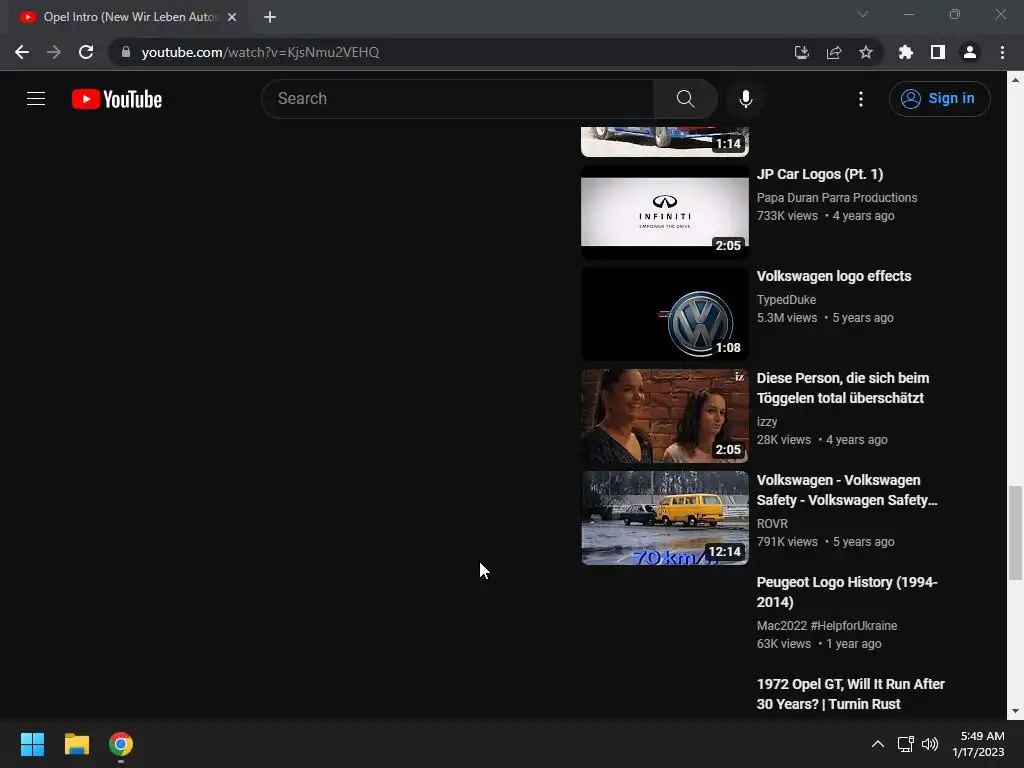Open Volkswagen logo effects title link
The image size is (1024, 768).
[x=833, y=276]
